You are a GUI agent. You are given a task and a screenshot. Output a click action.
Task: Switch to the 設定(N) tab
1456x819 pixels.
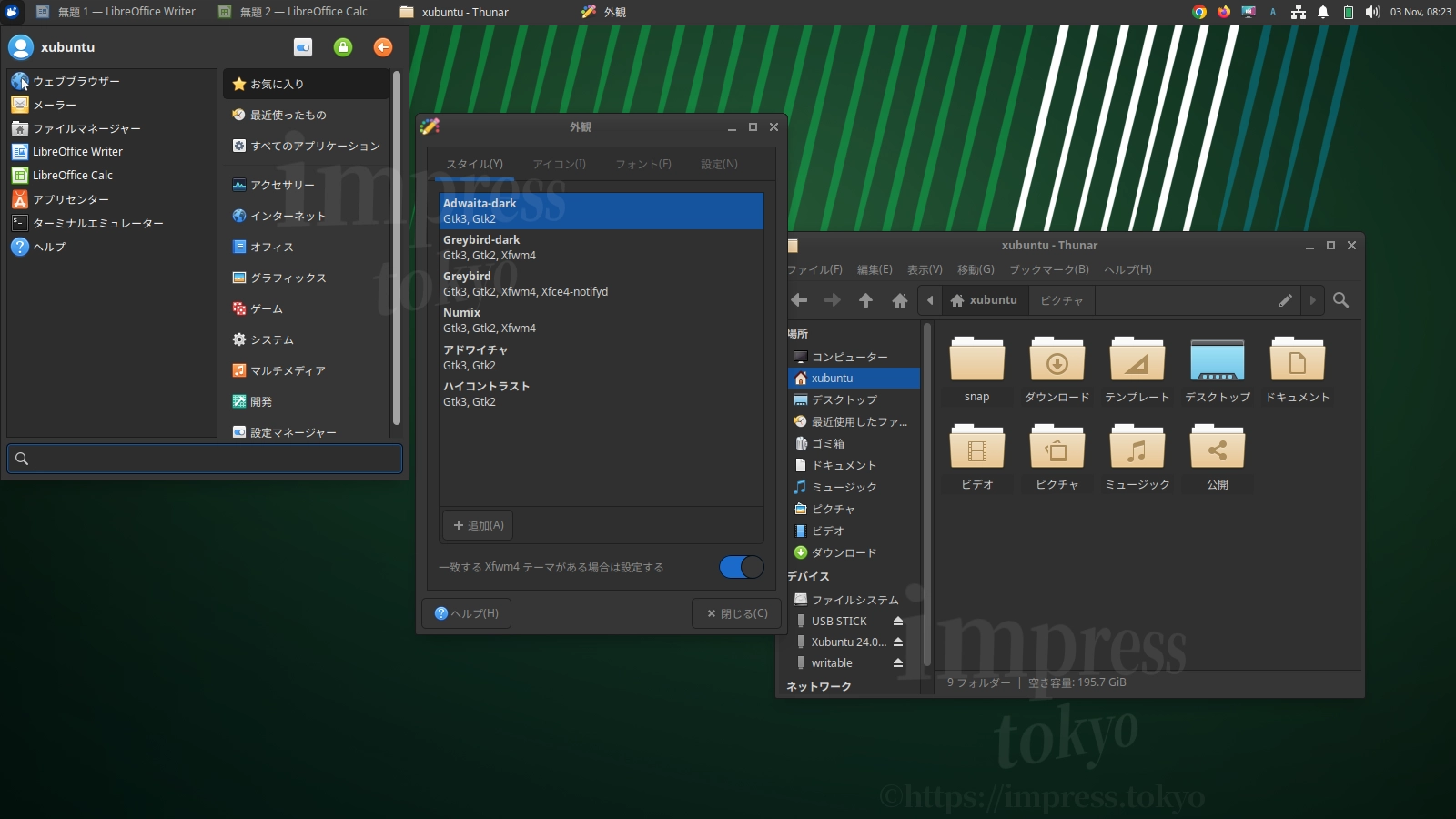(719, 164)
